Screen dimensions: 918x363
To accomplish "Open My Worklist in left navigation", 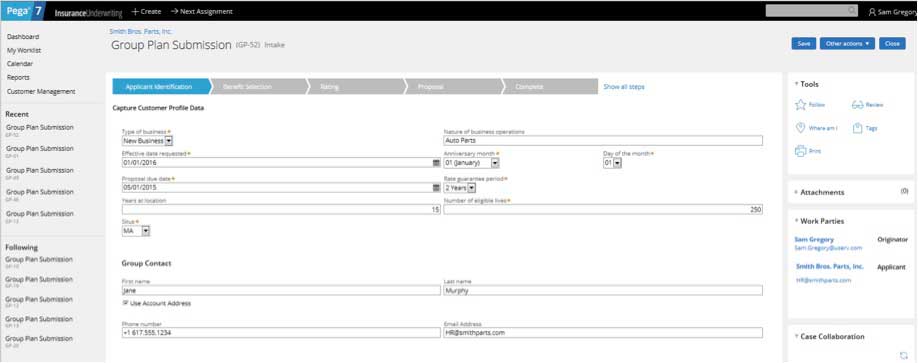I will tap(24, 50).
